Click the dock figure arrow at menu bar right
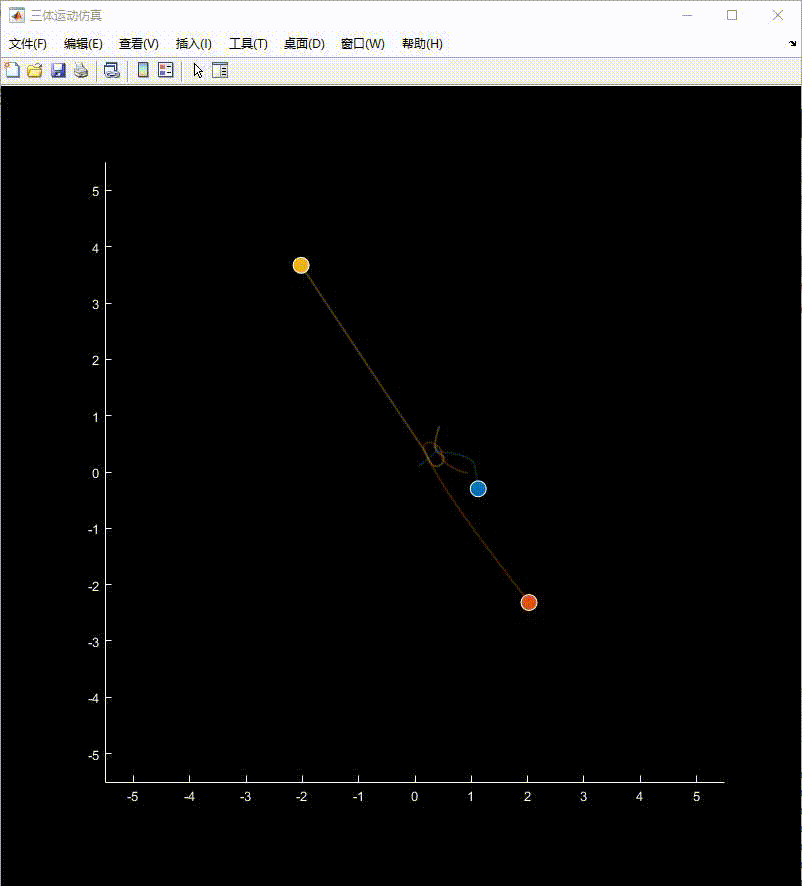The height and width of the screenshot is (886, 802). pos(792,44)
